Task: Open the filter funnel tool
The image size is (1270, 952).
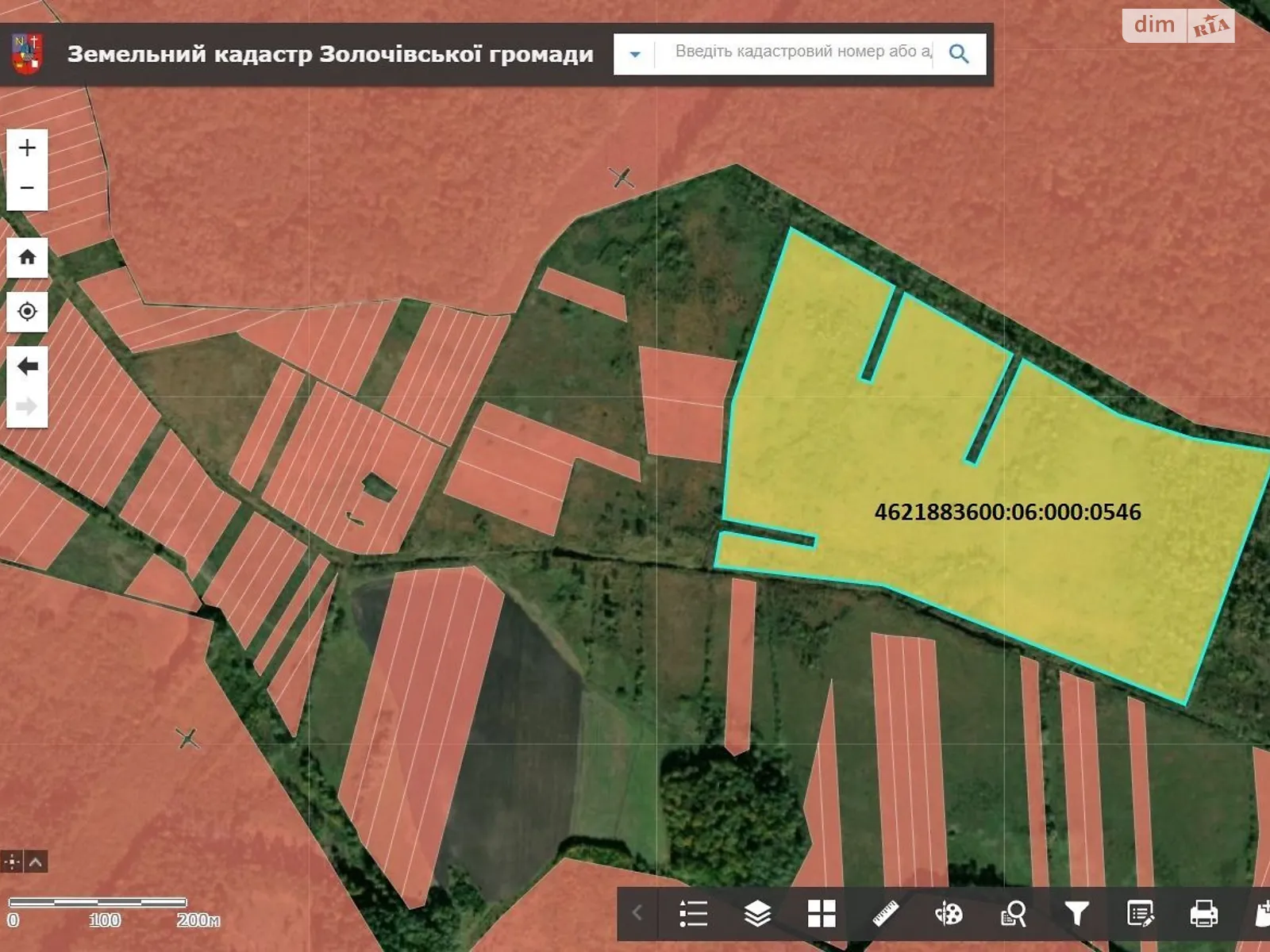Action: coord(1076,914)
